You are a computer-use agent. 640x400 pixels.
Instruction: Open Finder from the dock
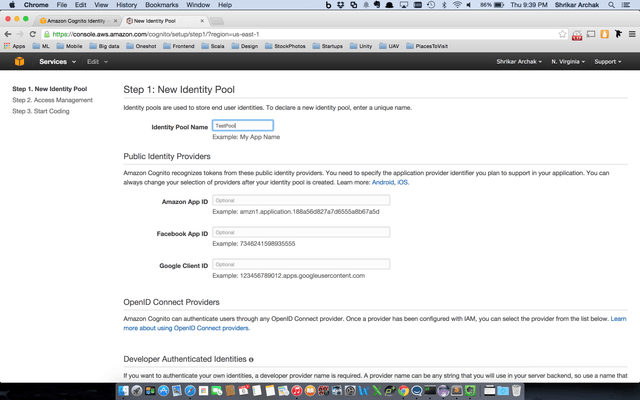pyautogui.click(x=123, y=391)
